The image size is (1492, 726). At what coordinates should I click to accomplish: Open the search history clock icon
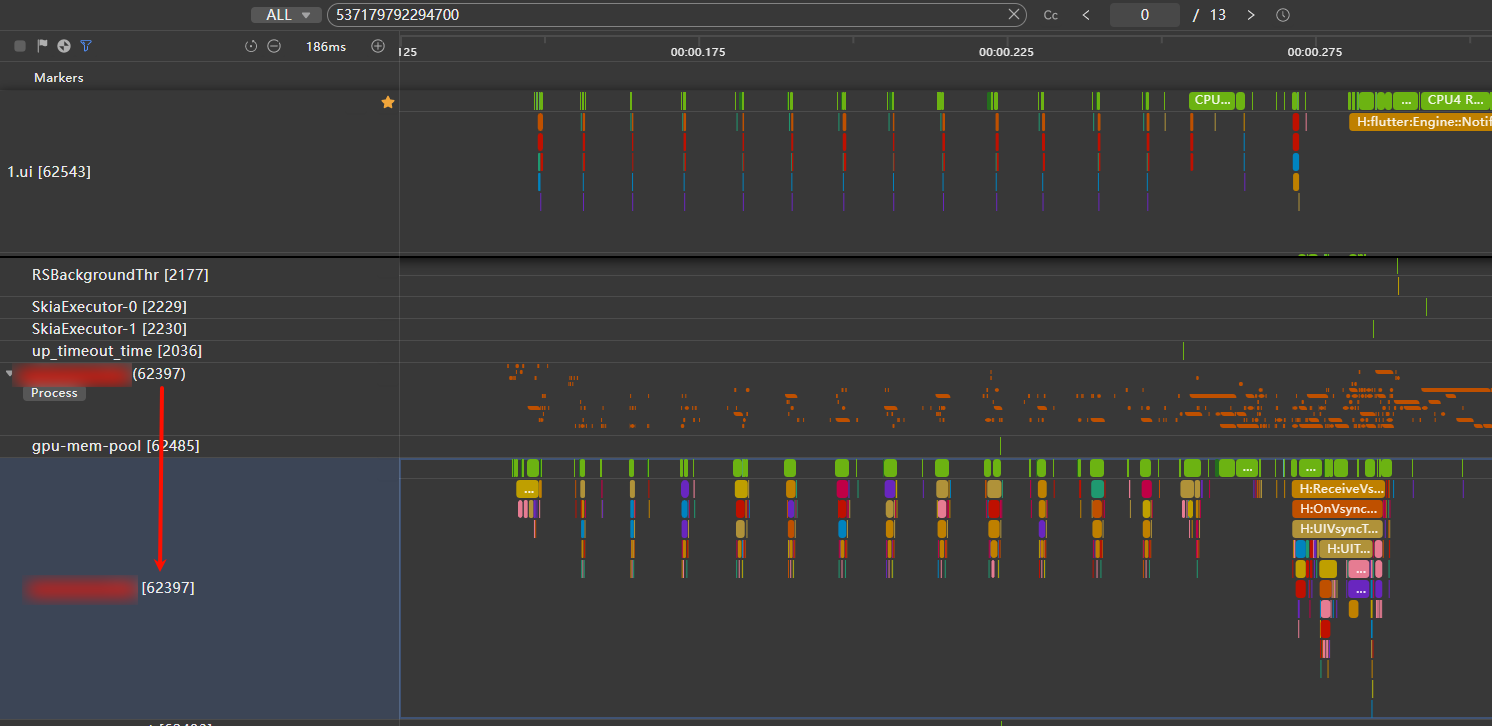(x=1283, y=15)
